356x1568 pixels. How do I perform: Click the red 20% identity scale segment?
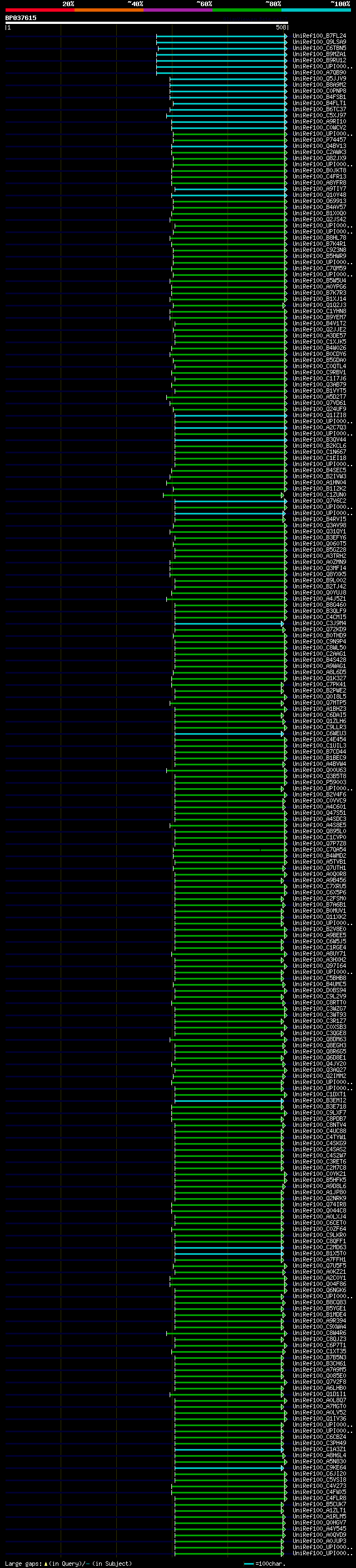39,10
